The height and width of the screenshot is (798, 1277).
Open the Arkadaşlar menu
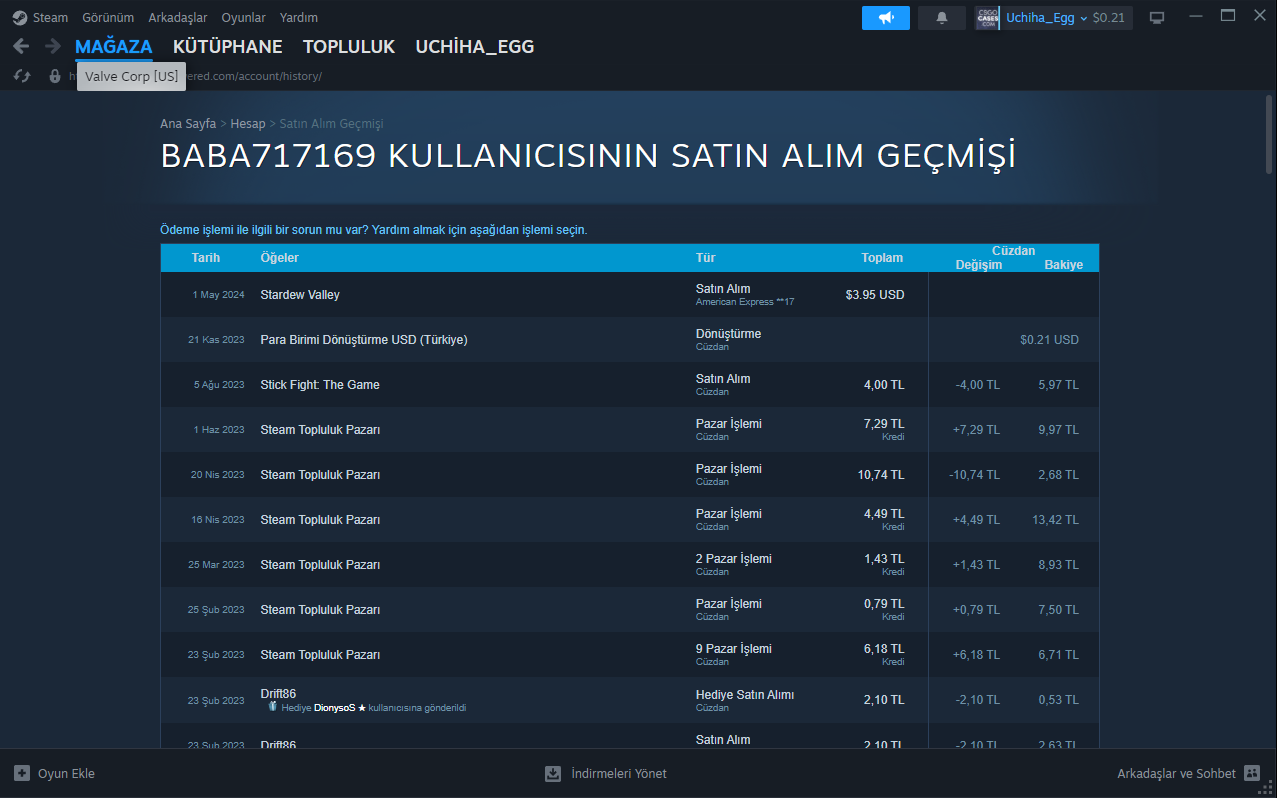pos(178,18)
